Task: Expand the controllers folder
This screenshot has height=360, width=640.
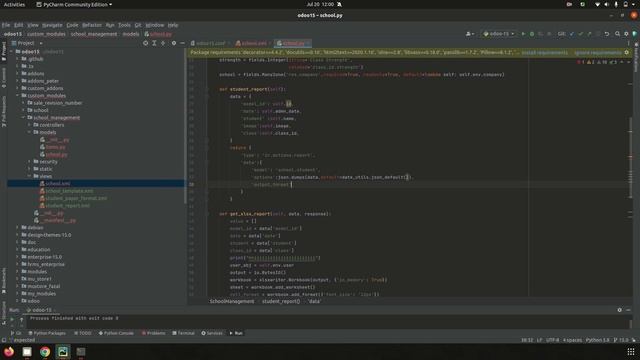Action: (30, 125)
